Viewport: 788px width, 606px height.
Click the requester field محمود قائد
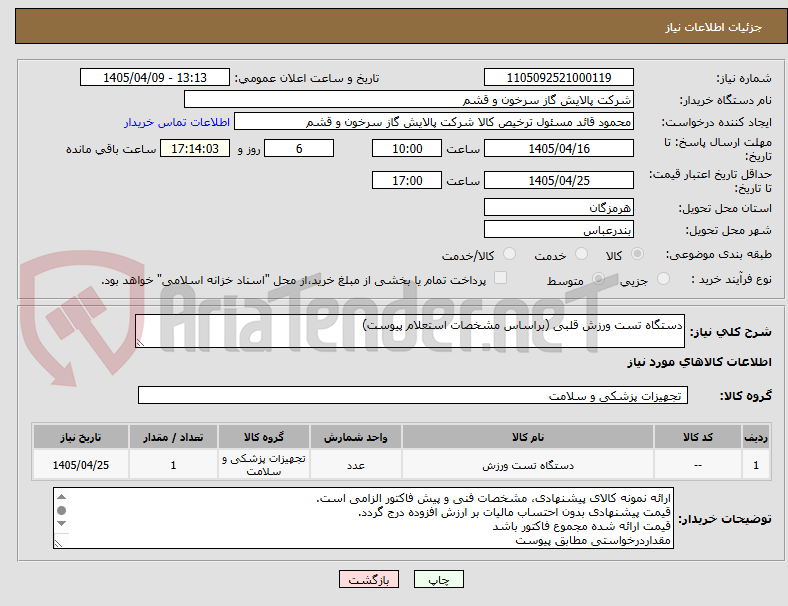(434, 122)
